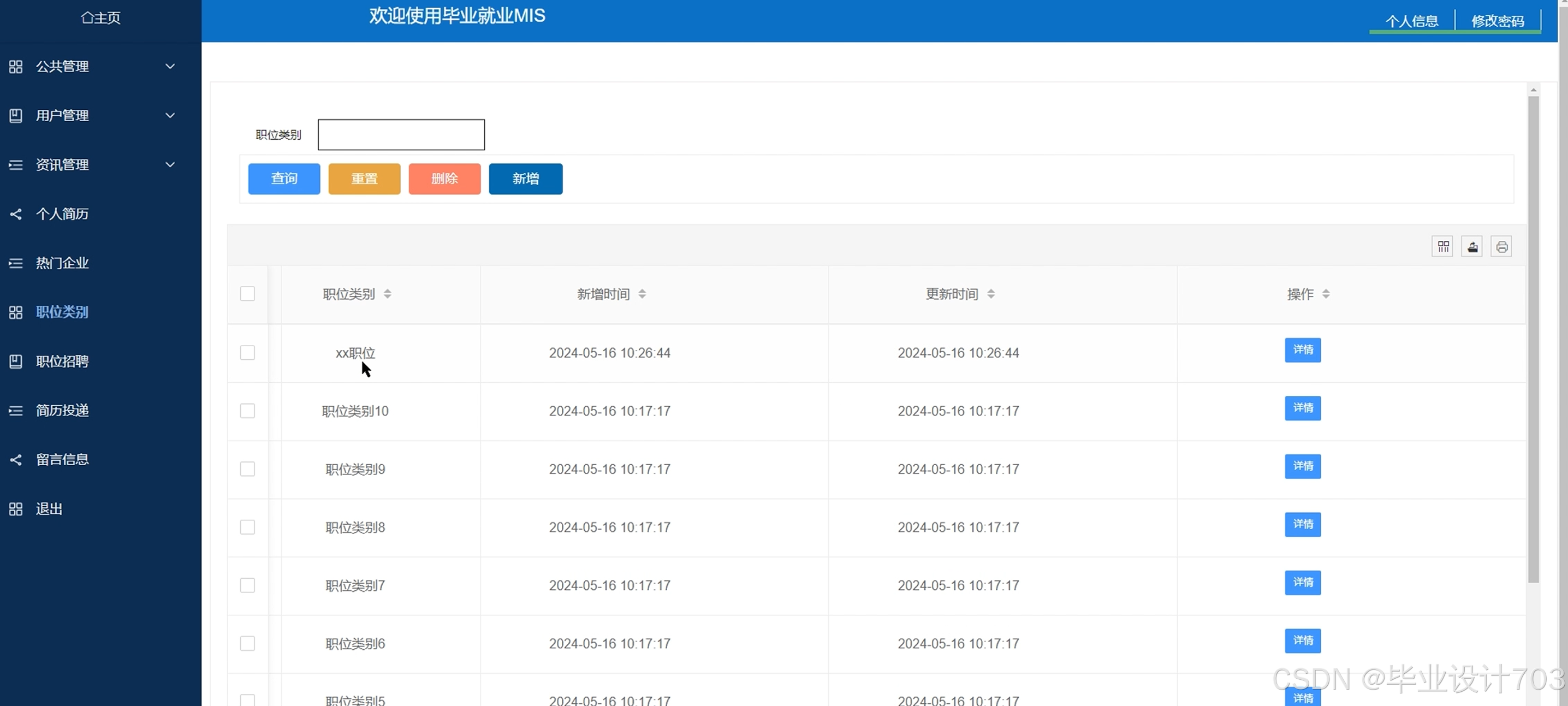Viewport: 1568px width, 706px height.
Task: Toggle the select-all header checkbox
Action: tap(247, 294)
